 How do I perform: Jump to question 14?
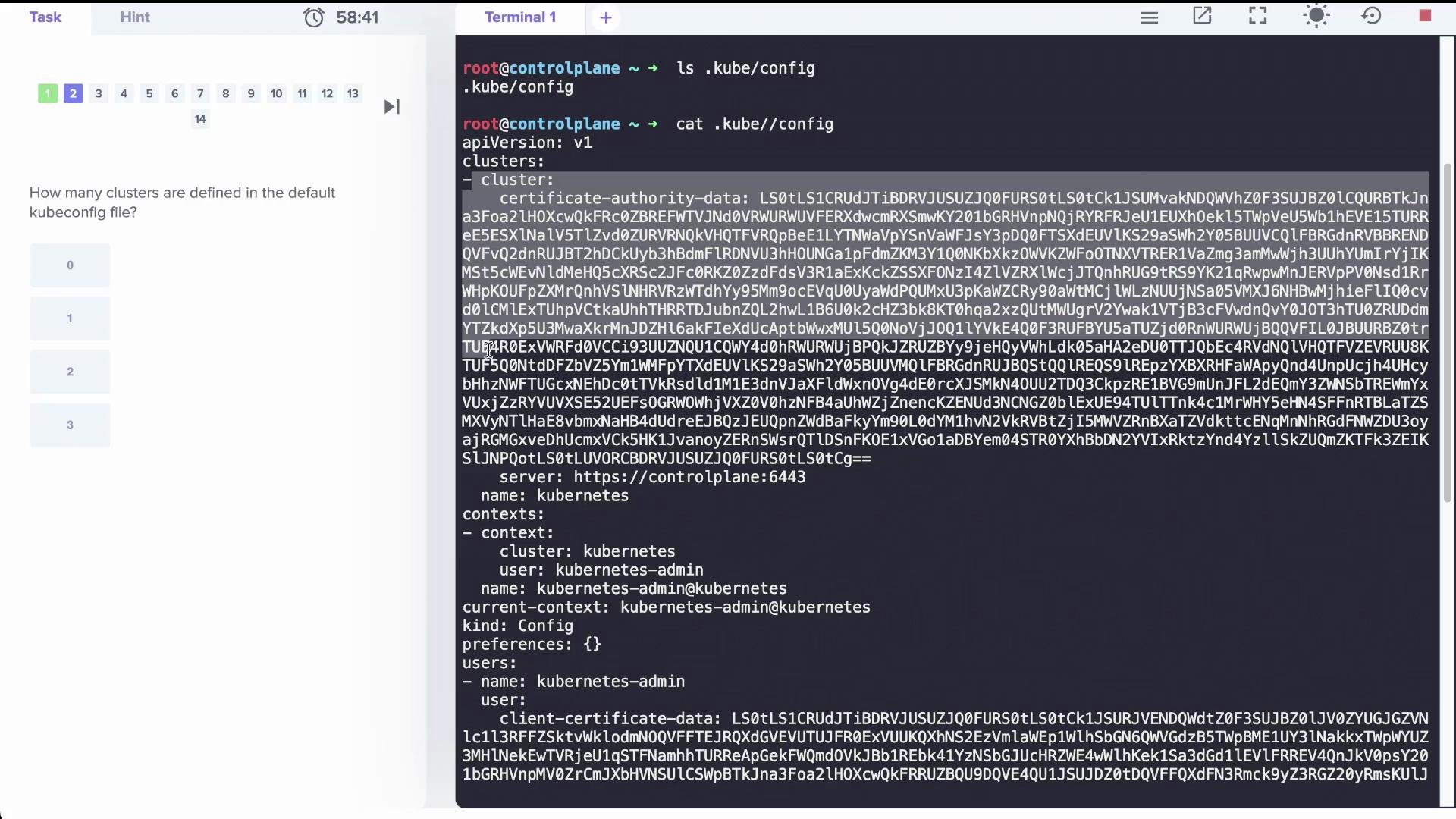point(200,119)
